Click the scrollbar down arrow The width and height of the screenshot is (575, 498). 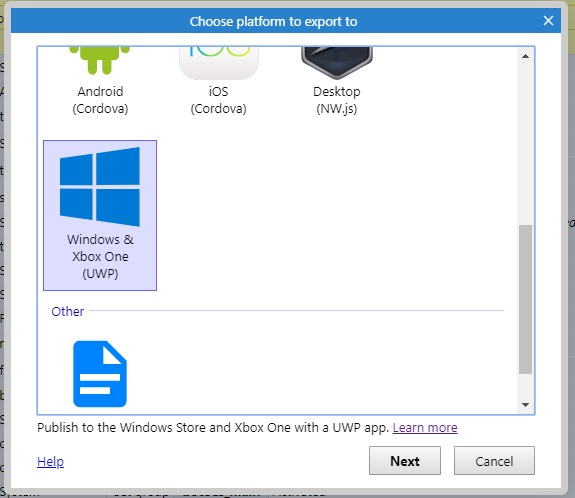(x=525, y=405)
